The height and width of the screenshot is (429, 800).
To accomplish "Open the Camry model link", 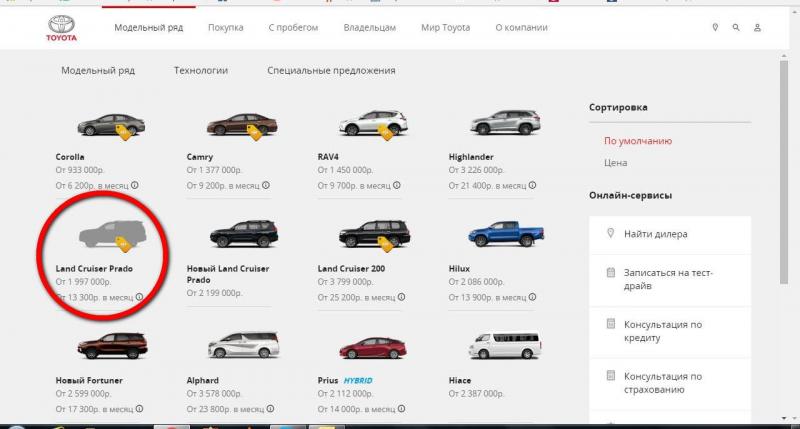I will pos(199,157).
